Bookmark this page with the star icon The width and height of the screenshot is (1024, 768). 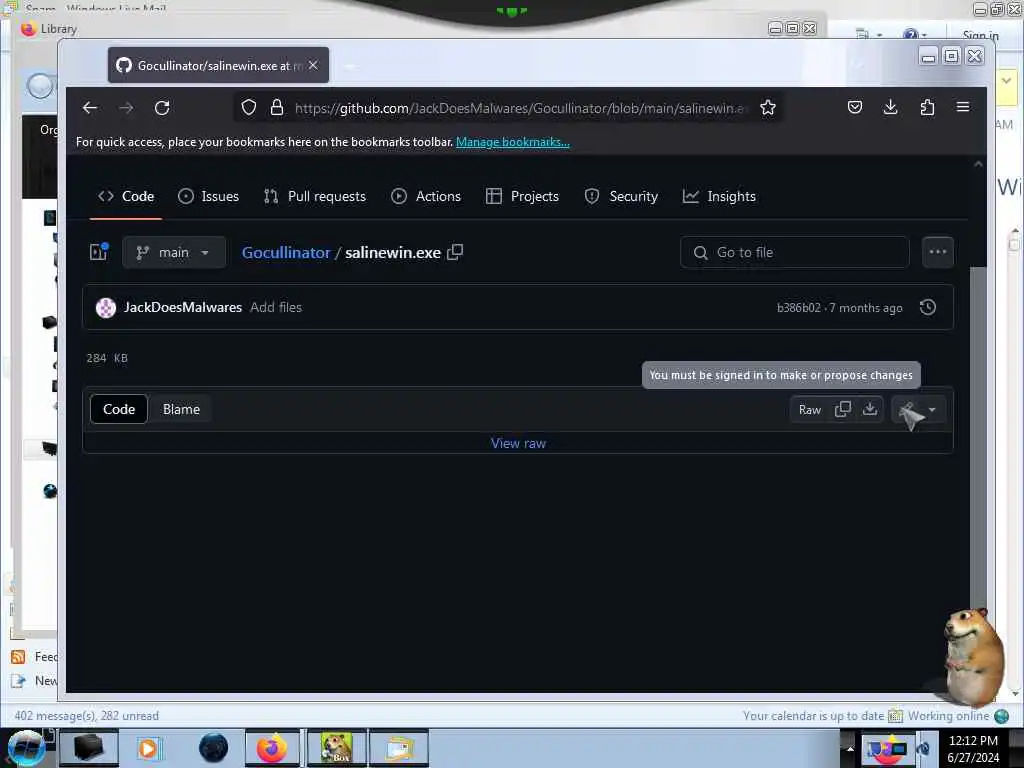point(767,108)
